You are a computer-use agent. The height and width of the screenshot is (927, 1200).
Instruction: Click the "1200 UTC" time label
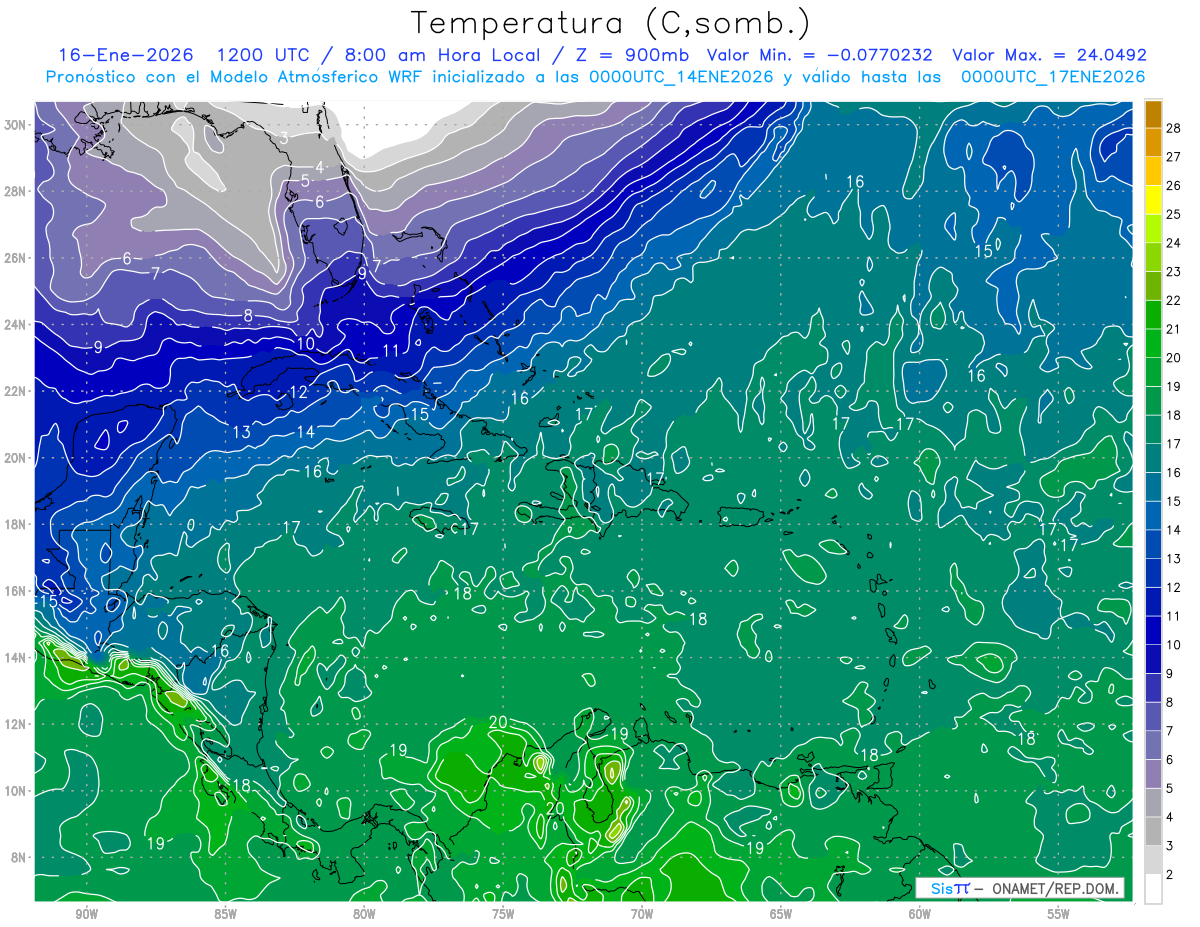tap(262, 55)
